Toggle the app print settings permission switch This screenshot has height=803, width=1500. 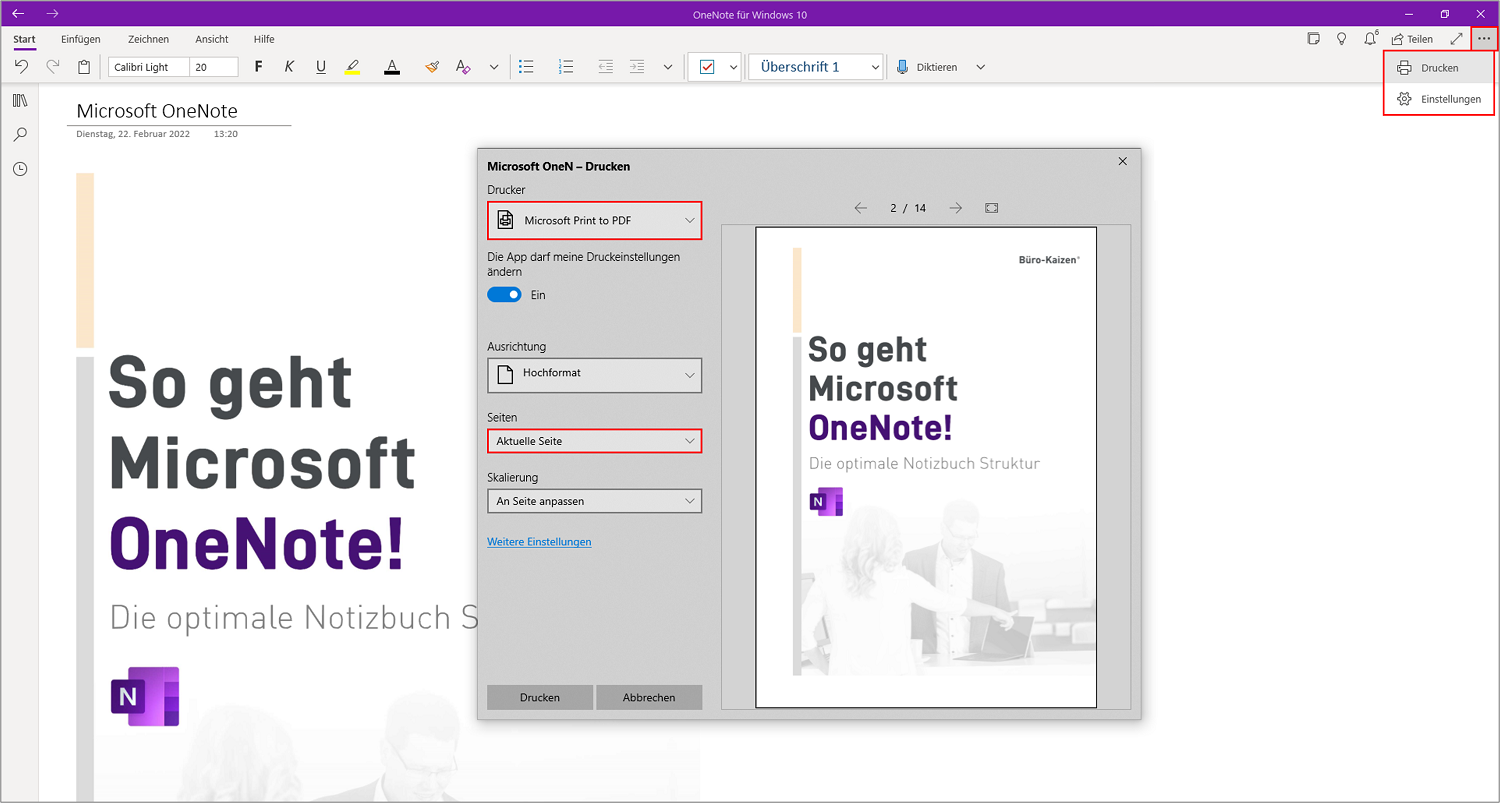click(504, 295)
